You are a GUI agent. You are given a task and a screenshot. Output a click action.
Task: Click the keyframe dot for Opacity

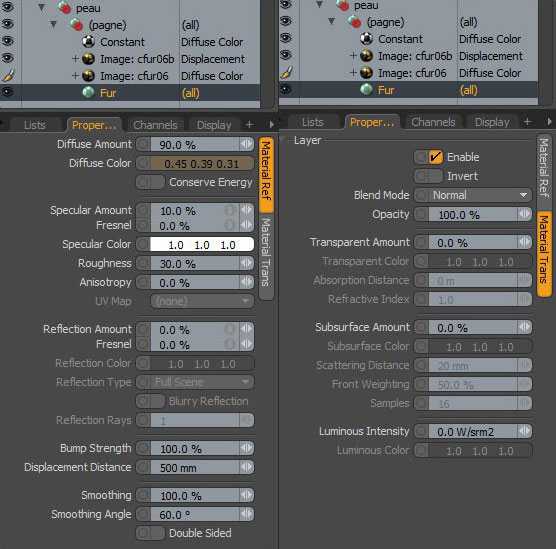click(x=421, y=214)
